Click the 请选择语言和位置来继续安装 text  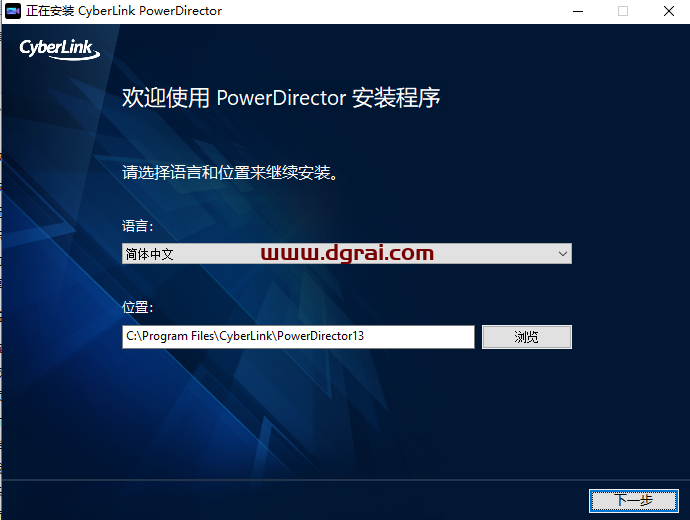tap(230, 172)
